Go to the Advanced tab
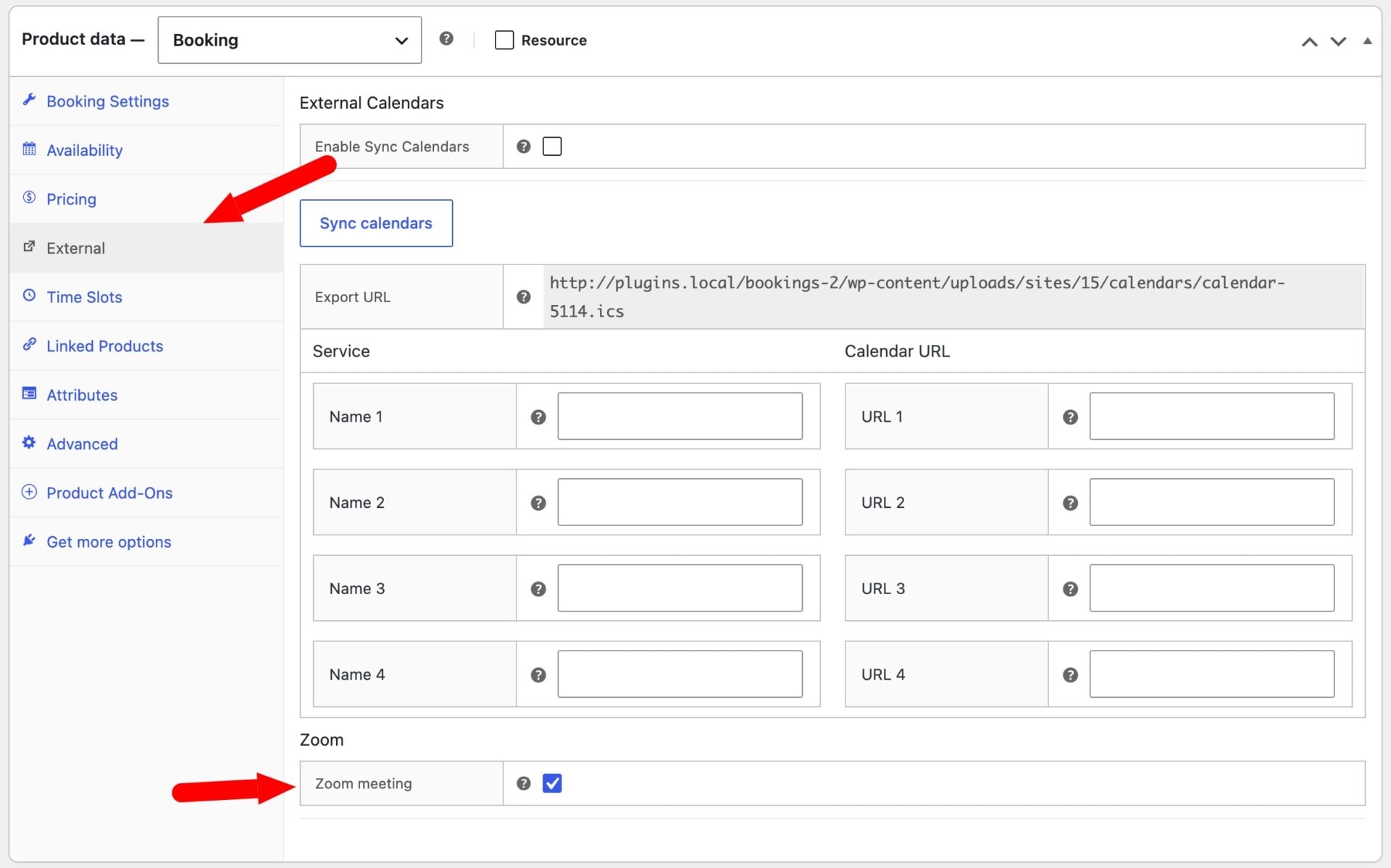This screenshot has height=868, width=1391. coord(146,444)
